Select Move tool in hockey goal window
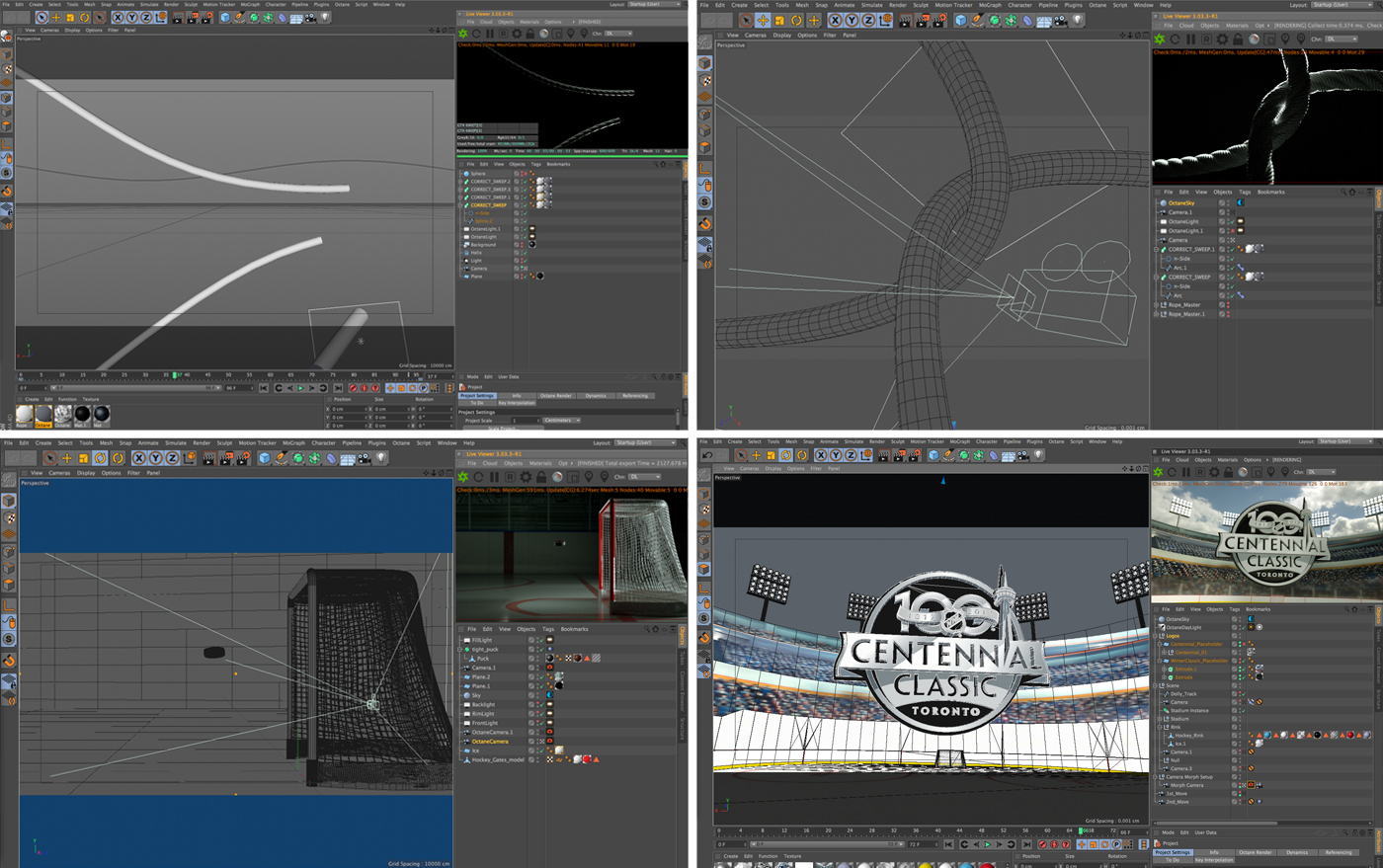 pyautogui.click(x=66, y=458)
